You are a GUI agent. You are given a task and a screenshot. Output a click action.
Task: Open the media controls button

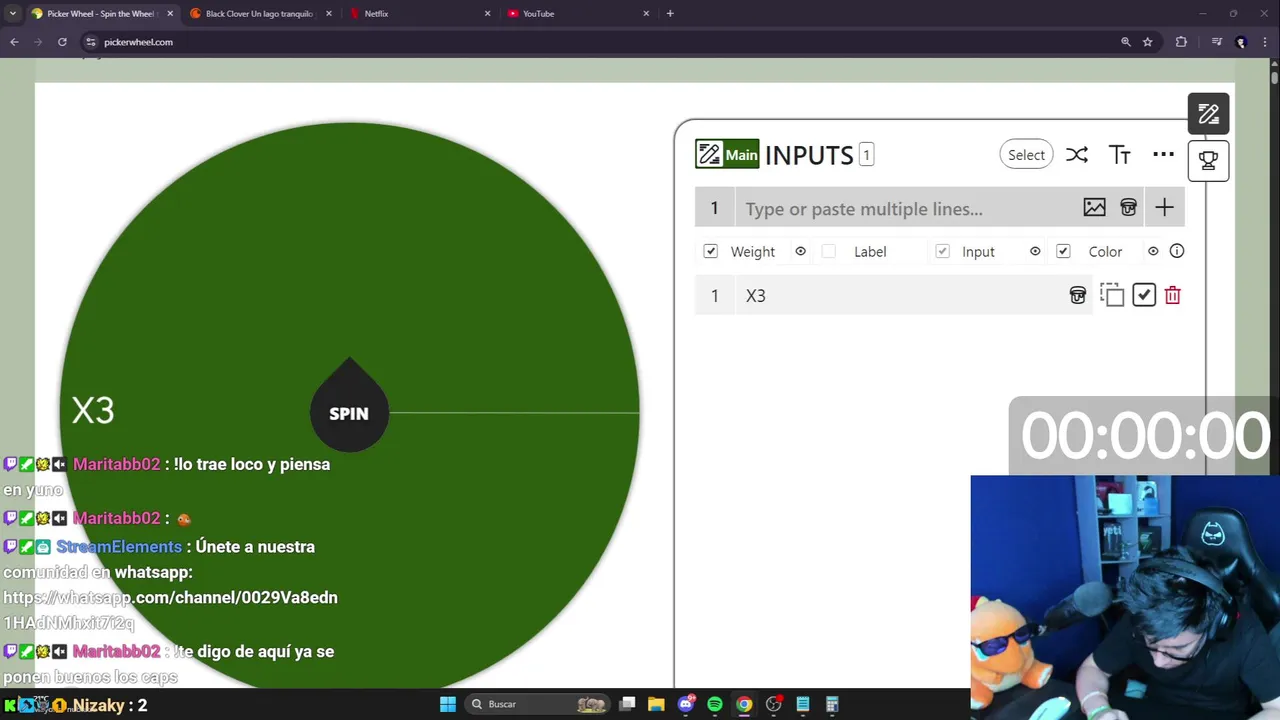click(x=1216, y=42)
